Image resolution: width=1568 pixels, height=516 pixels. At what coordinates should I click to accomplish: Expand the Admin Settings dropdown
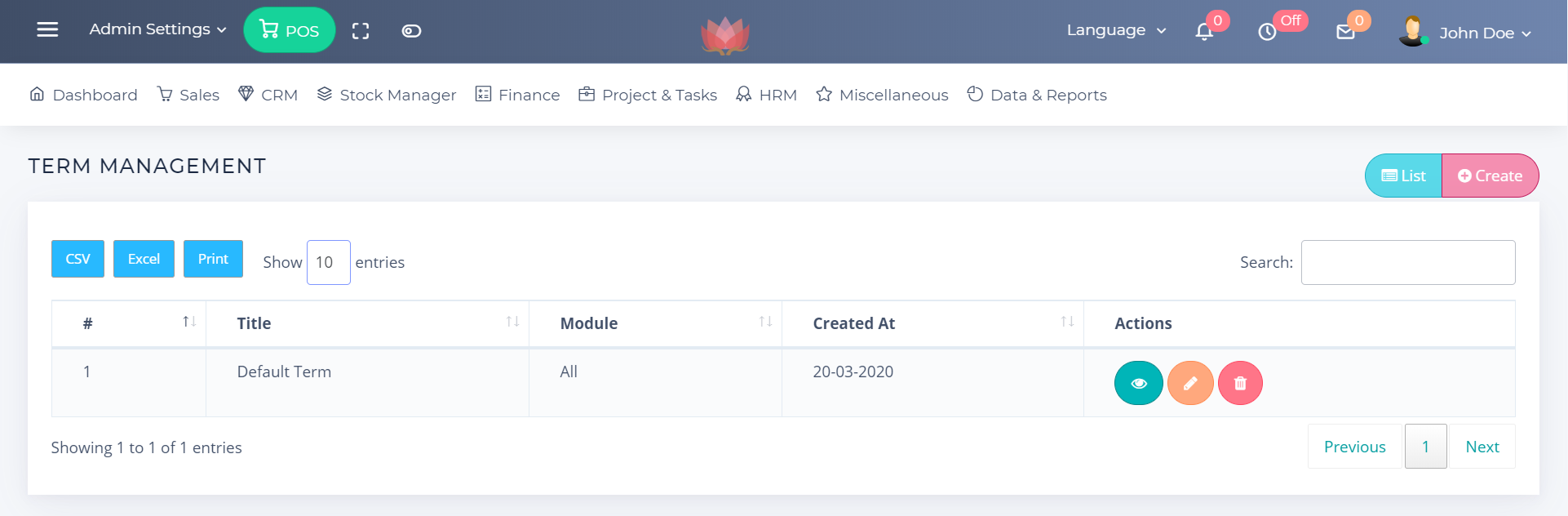click(x=157, y=29)
